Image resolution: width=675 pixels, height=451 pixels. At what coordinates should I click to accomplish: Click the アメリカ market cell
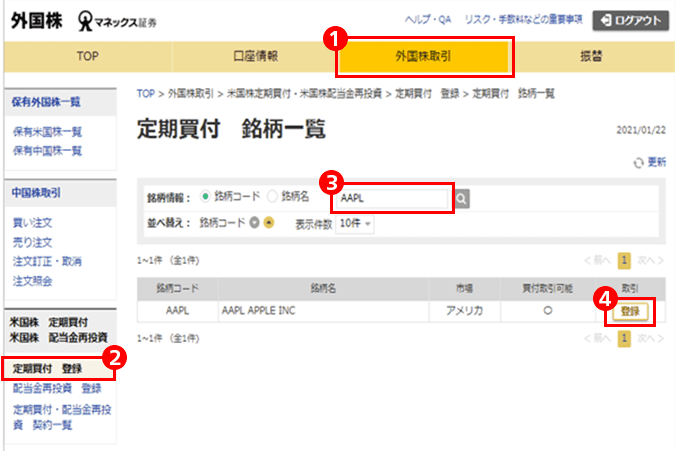(x=464, y=311)
